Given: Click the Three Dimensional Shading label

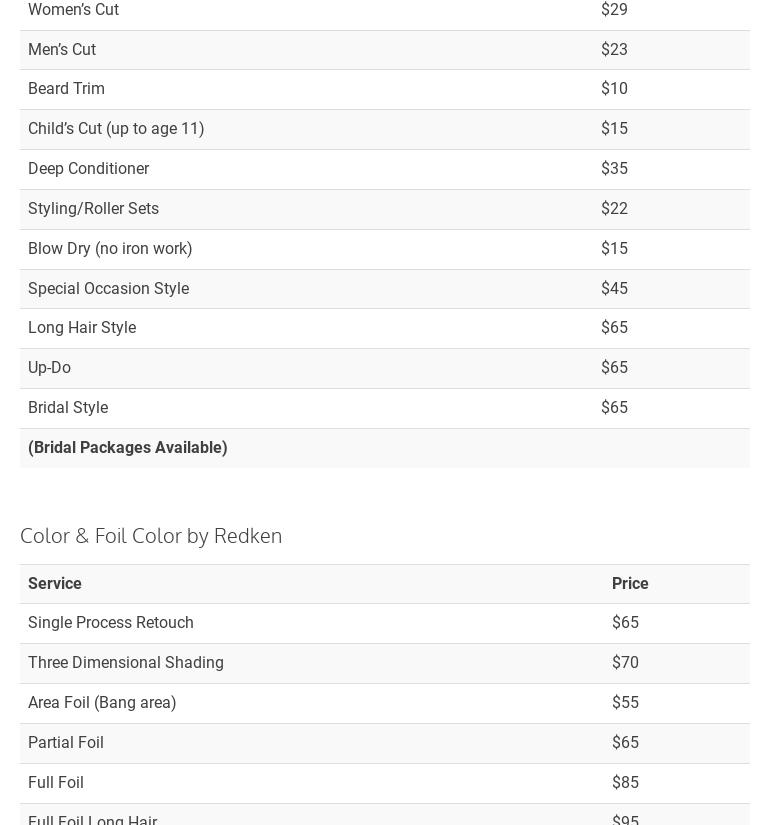Looking at the screenshot, I should pos(126,663).
